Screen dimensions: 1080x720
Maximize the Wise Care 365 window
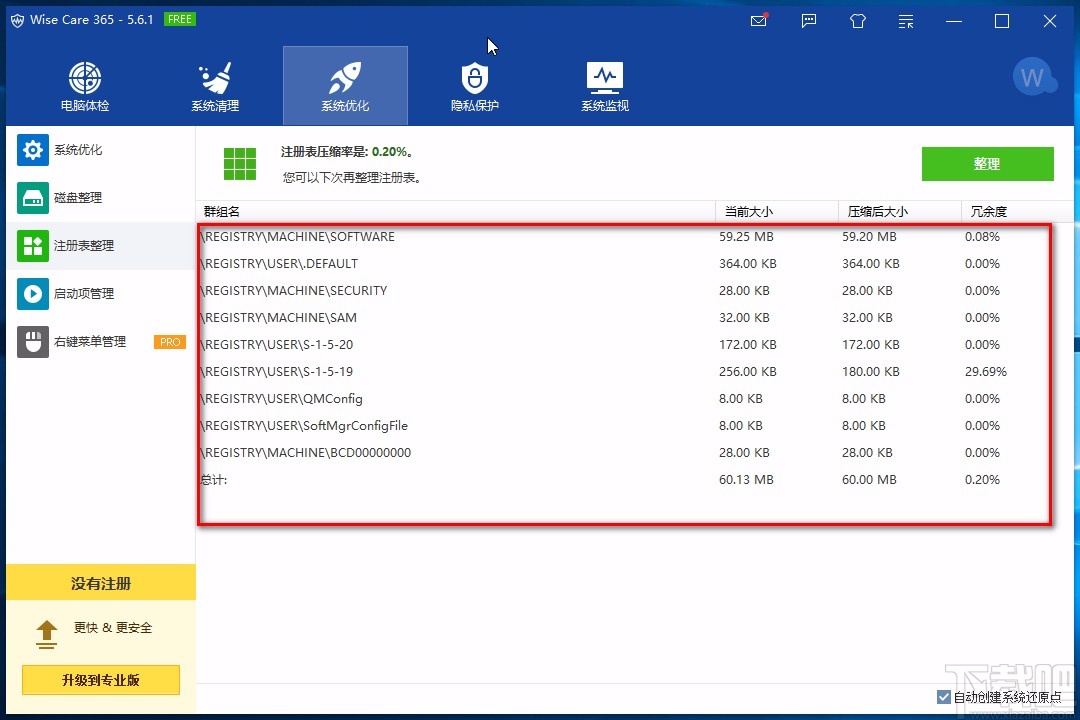1002,21
